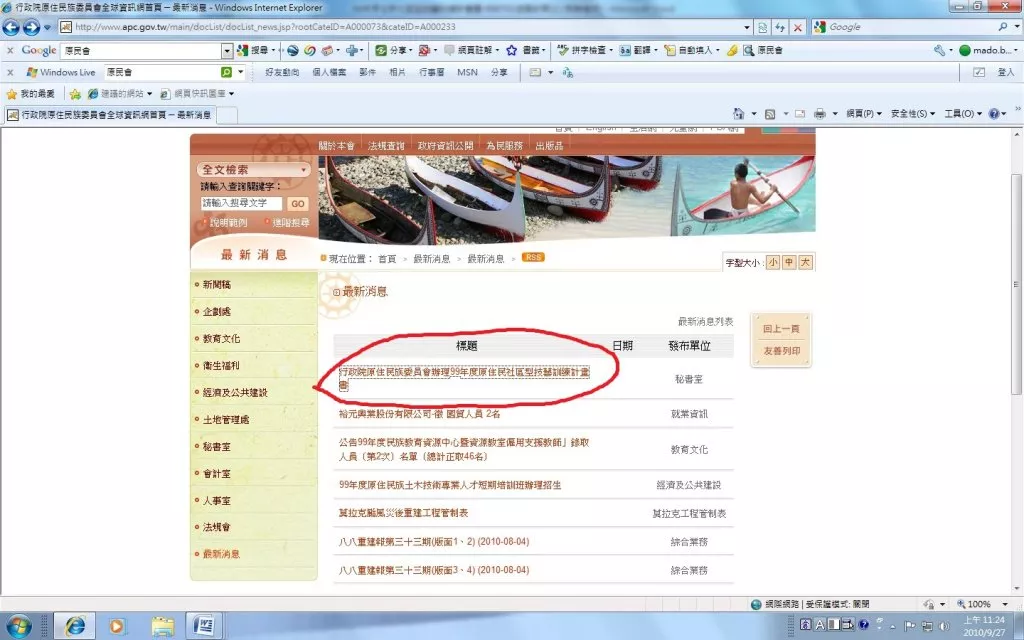Screen dimensions: 1024x640
Task: Open the 裕元興業股份有限公司 job posting link
Action: [x=419, y=414]
